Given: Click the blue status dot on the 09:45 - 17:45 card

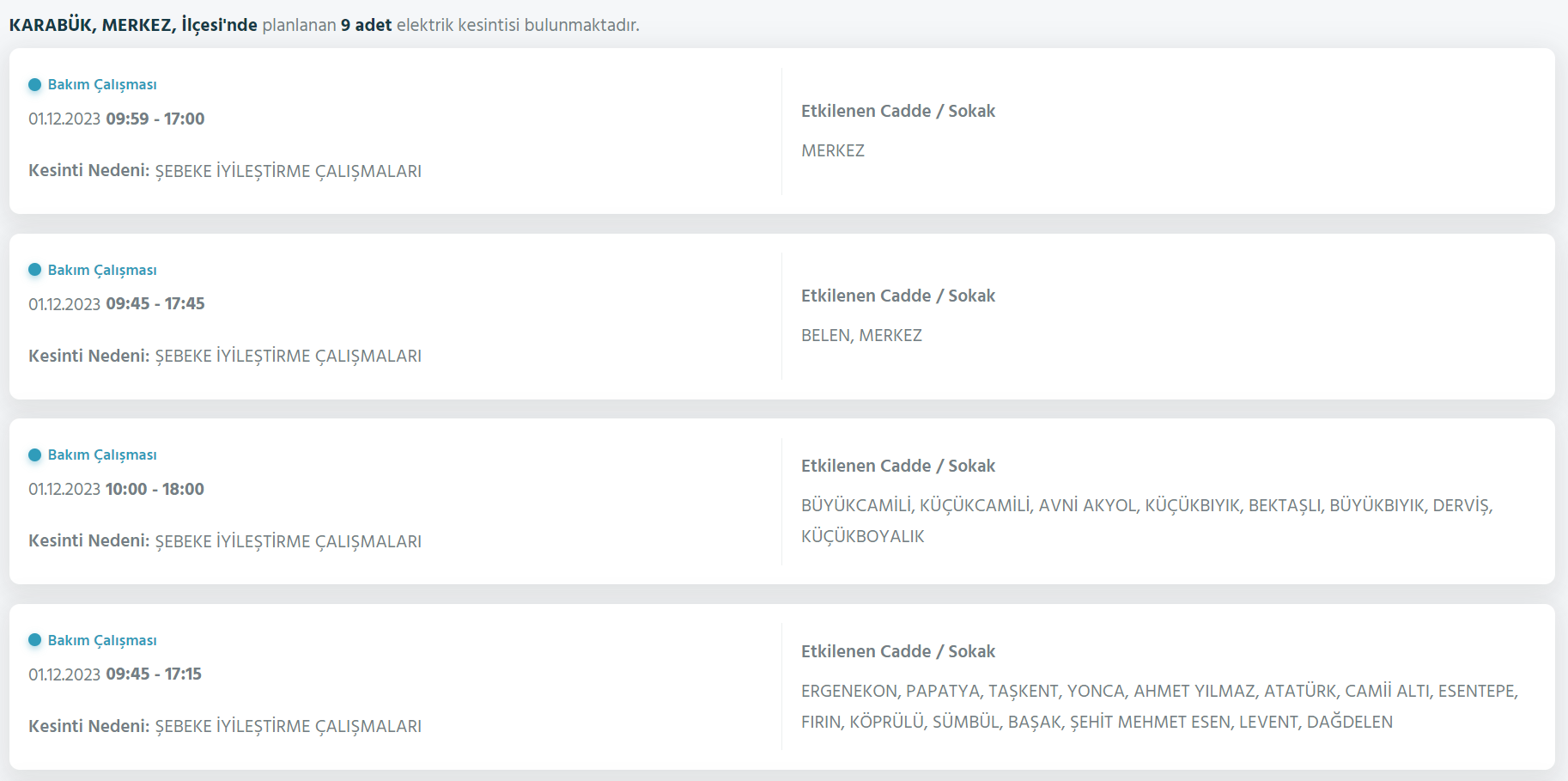Looking at the screenshot, I should click(x=34, y=270).
